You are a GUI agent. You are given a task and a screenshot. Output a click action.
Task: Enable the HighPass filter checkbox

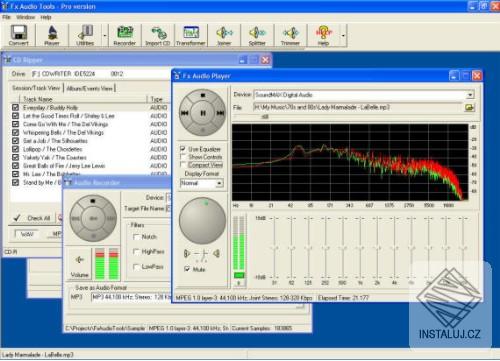(136, 252)
